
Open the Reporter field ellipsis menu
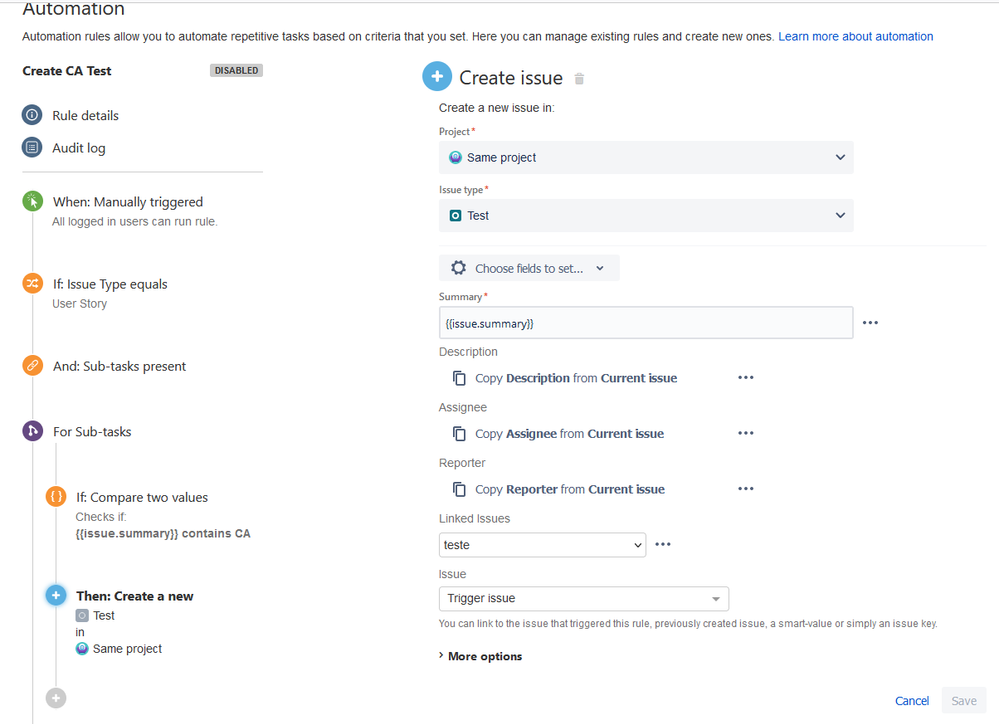coord(746,489)
